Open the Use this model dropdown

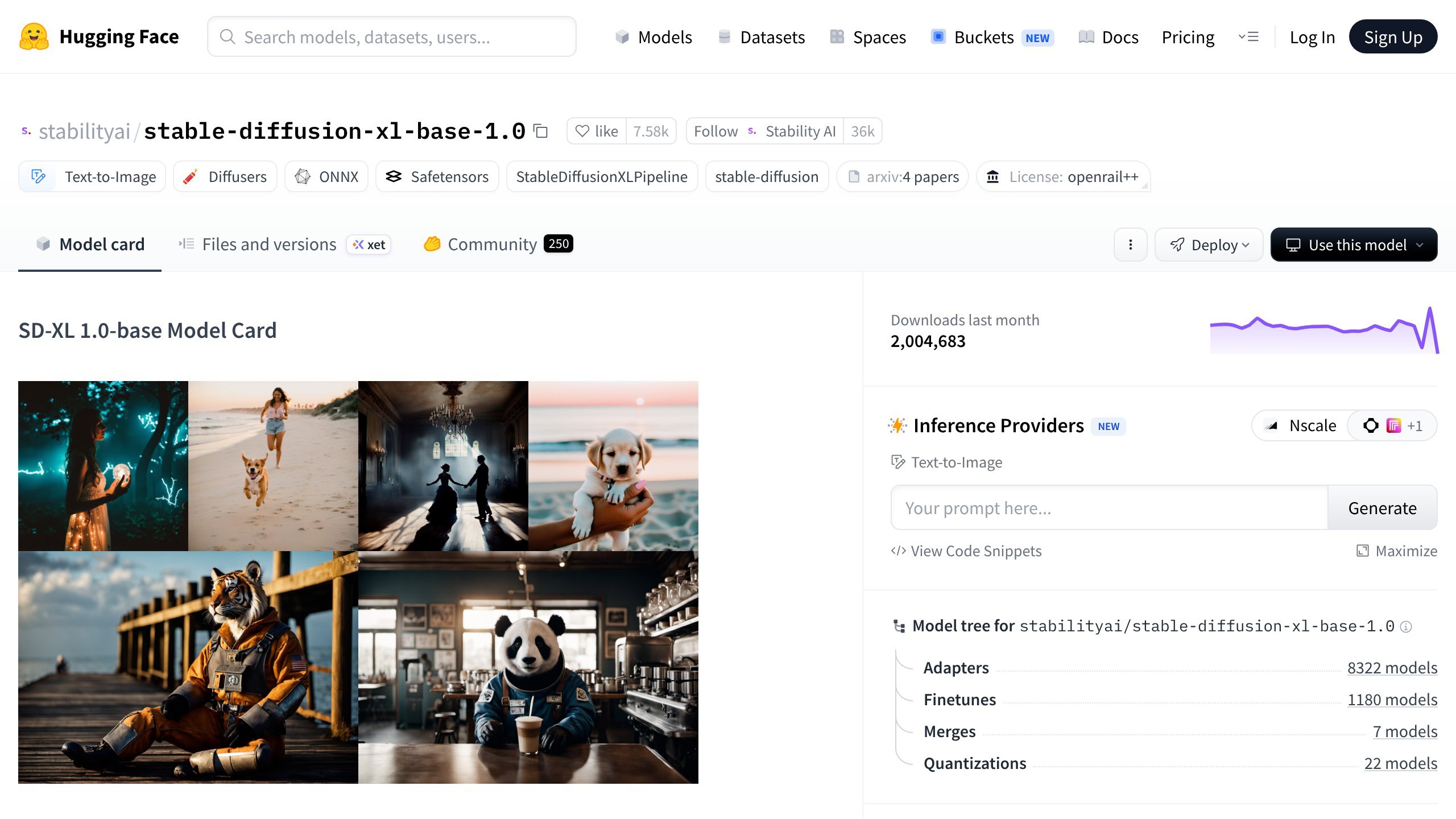1354,245
